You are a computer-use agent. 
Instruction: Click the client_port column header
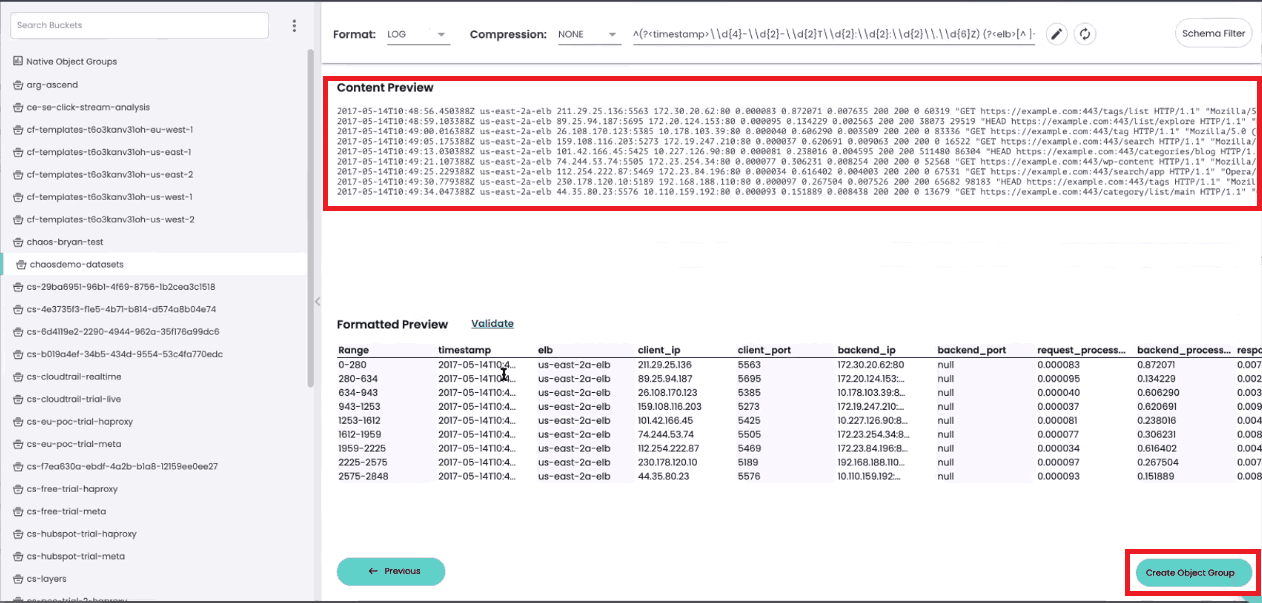[x=764, y=350]
